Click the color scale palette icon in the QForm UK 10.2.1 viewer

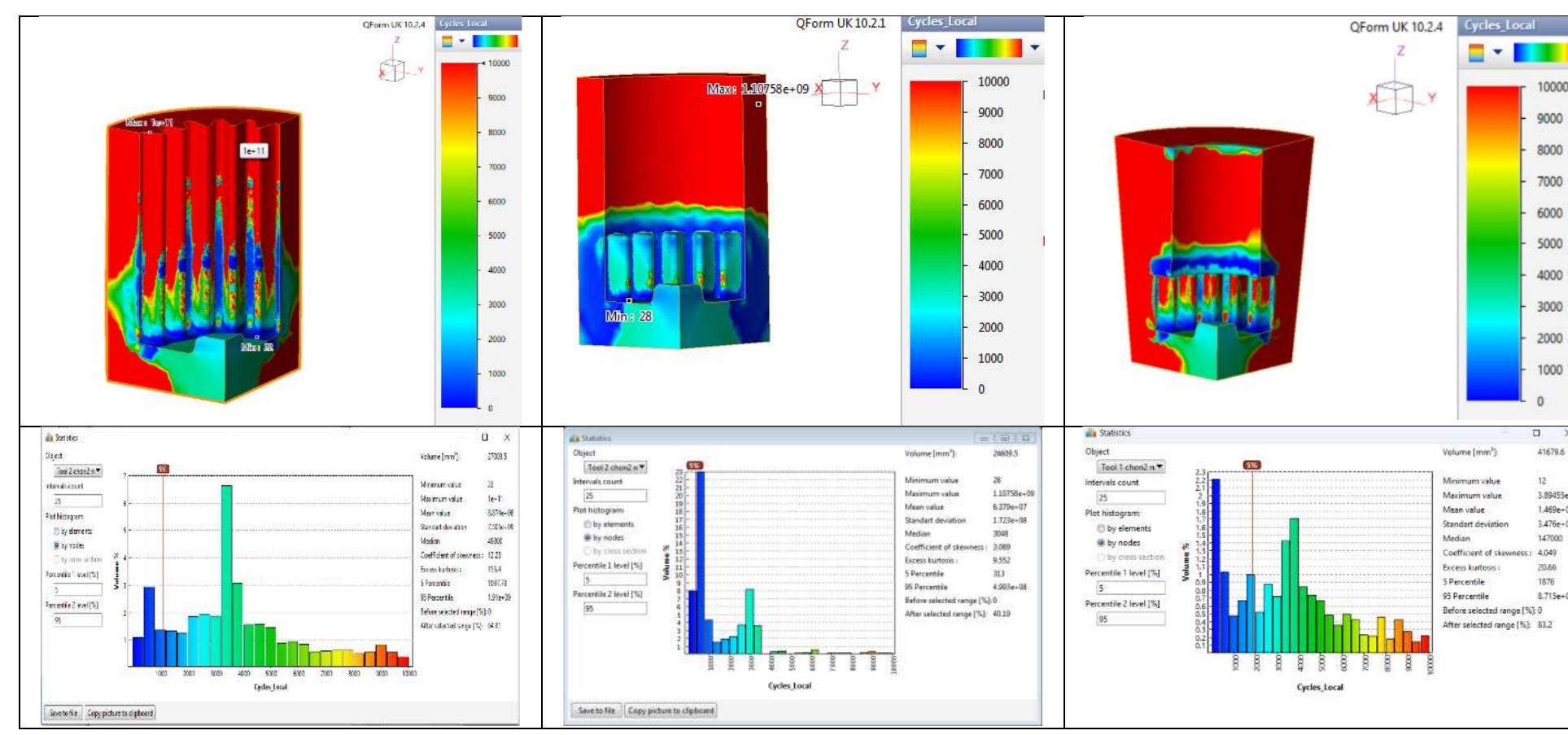[x=919, y=49]
